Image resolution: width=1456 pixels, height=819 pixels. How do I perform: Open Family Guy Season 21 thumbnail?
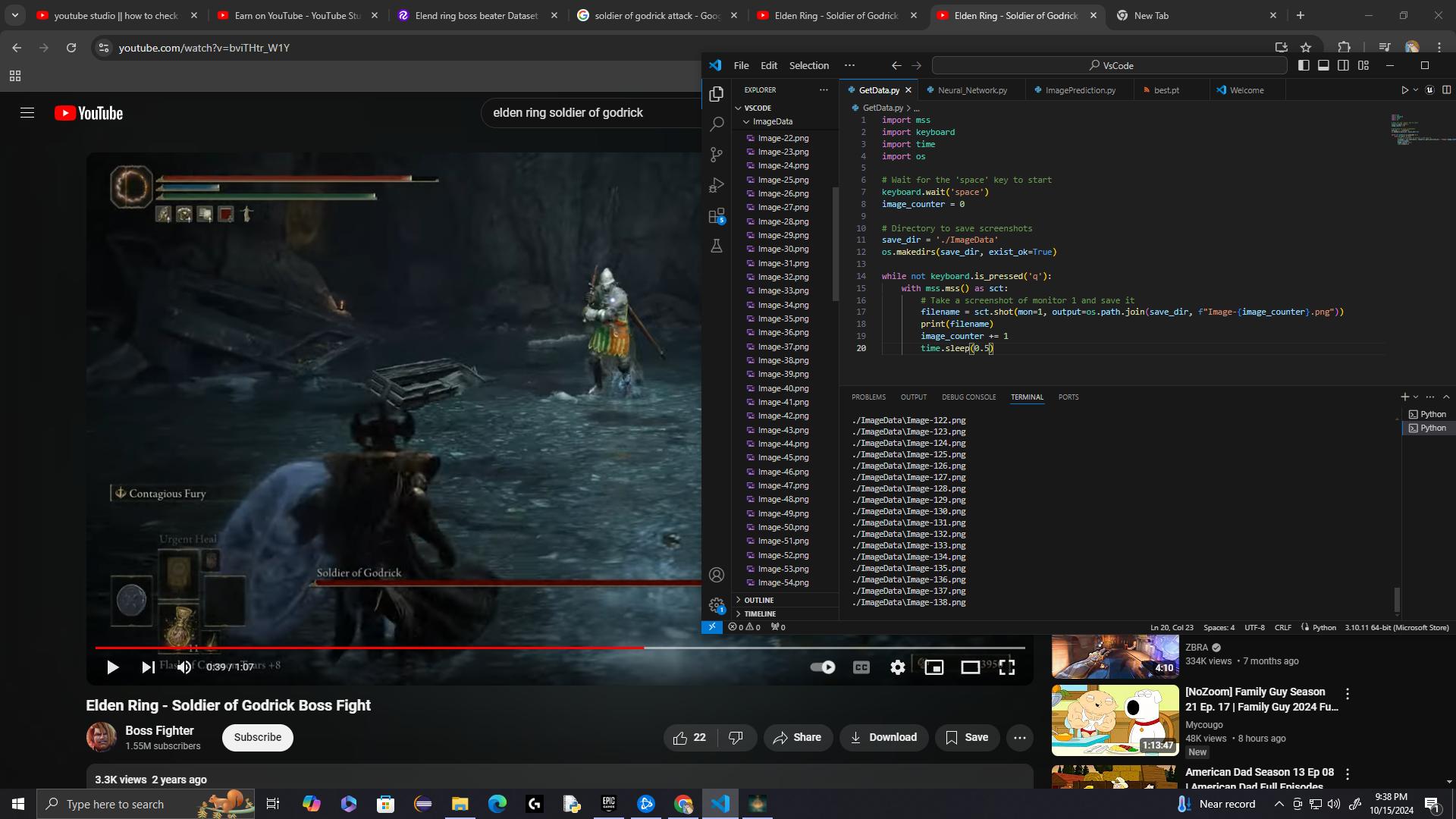[1115, 720]
